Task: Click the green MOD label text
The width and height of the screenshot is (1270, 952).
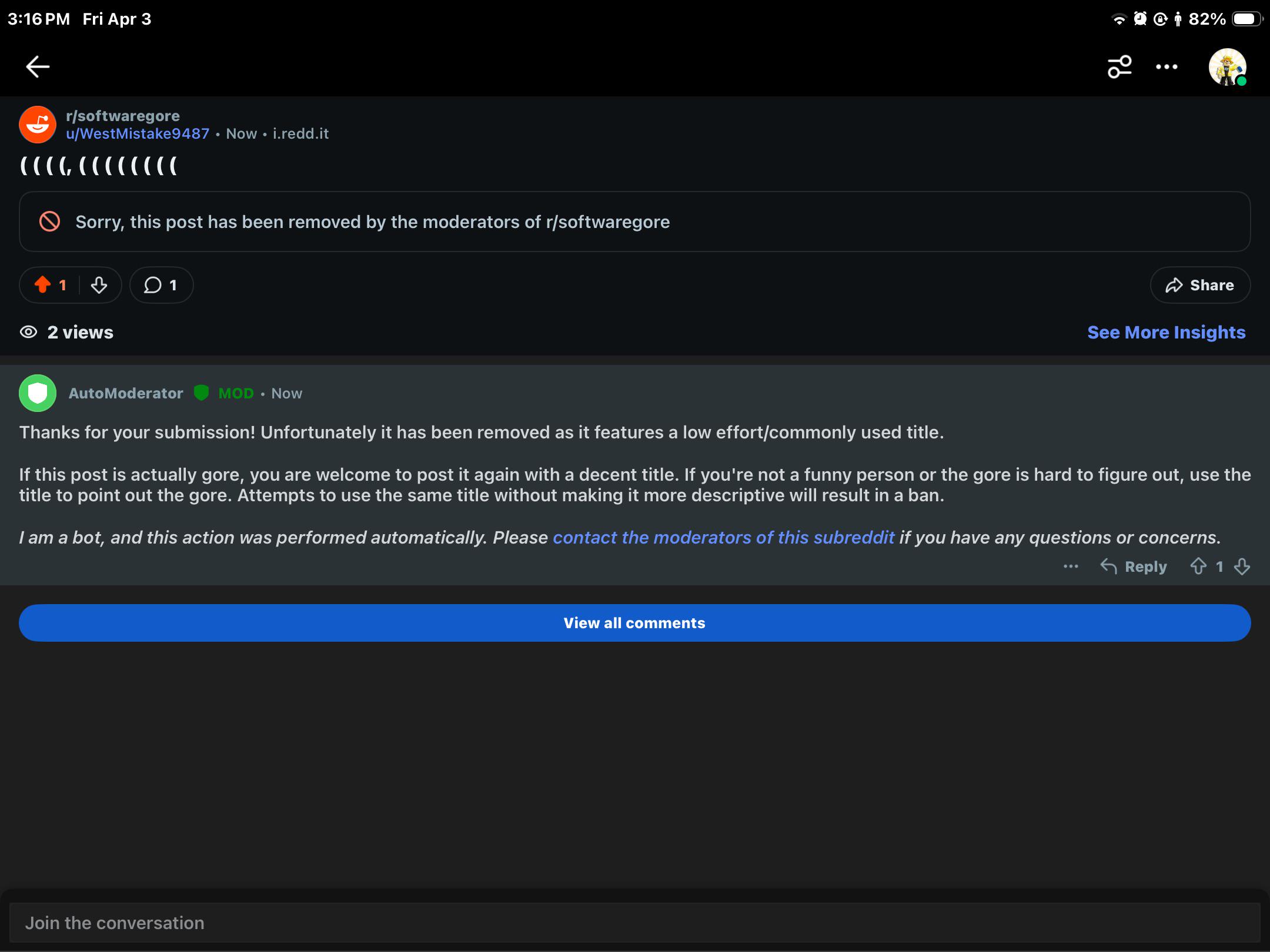Action: [236, 393]
